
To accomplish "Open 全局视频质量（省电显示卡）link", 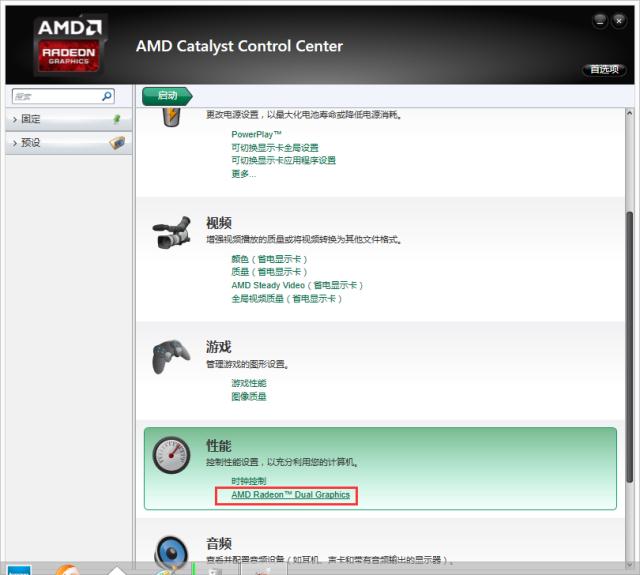I will (287, 299).
